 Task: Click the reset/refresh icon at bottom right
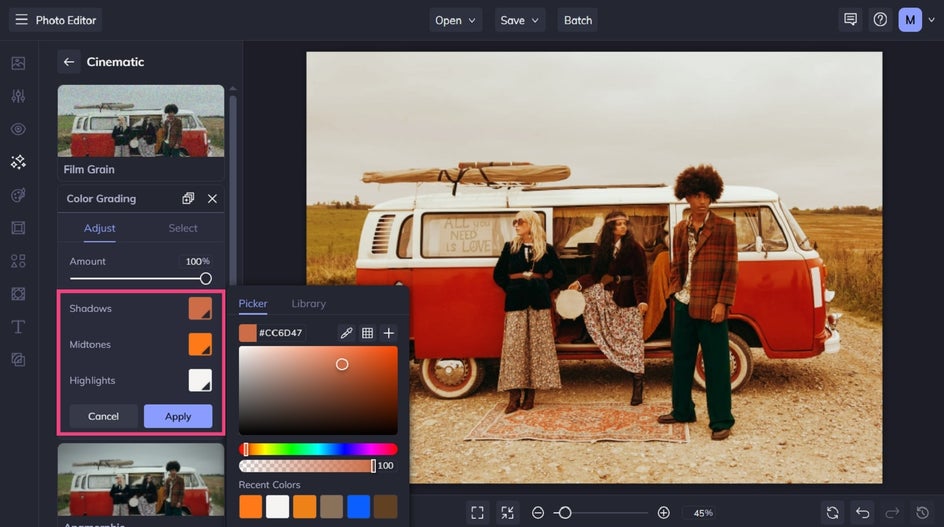tap(833, 513)
